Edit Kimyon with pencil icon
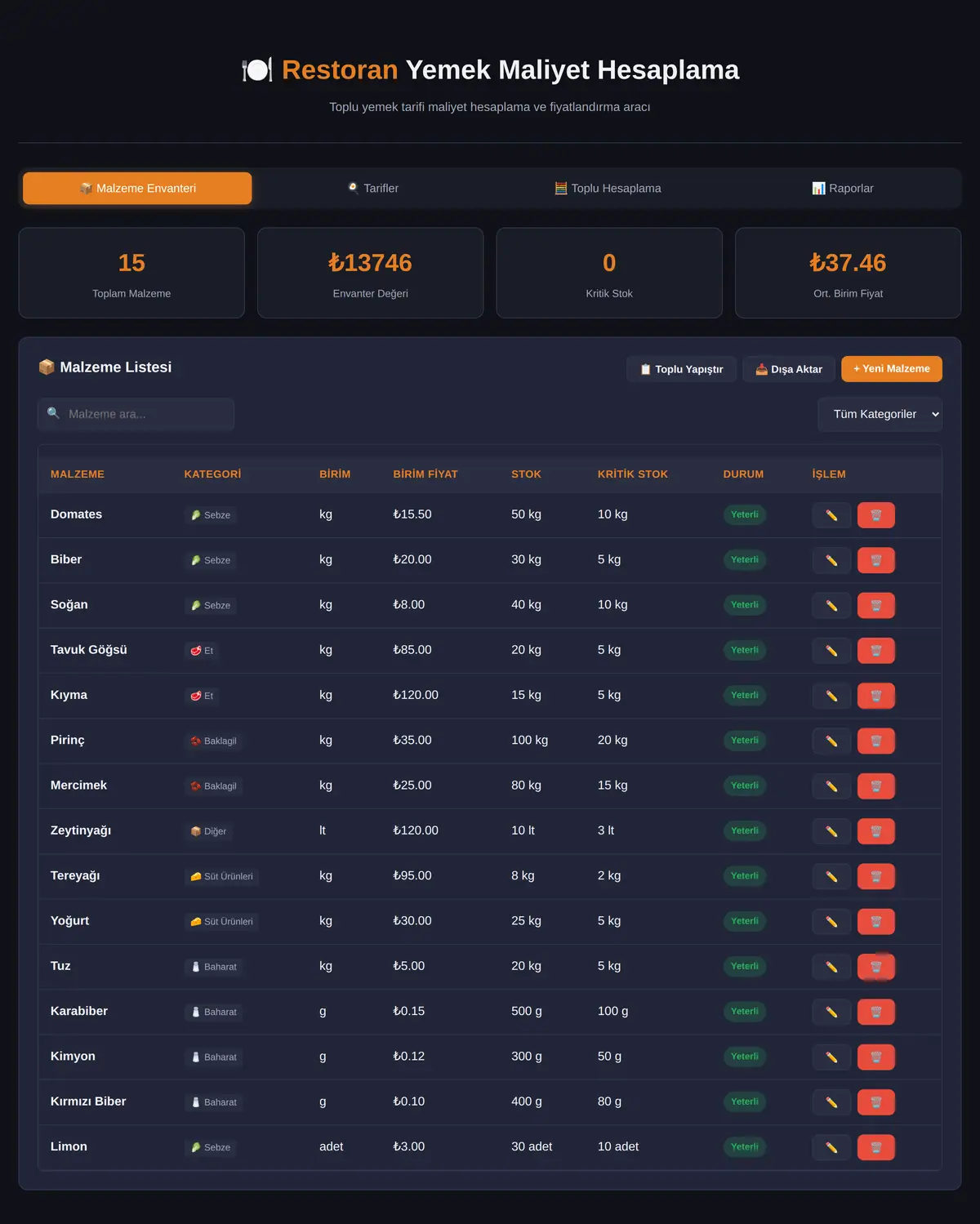Viewport: 980px width, 1224px height. [x=831, y=1057]
